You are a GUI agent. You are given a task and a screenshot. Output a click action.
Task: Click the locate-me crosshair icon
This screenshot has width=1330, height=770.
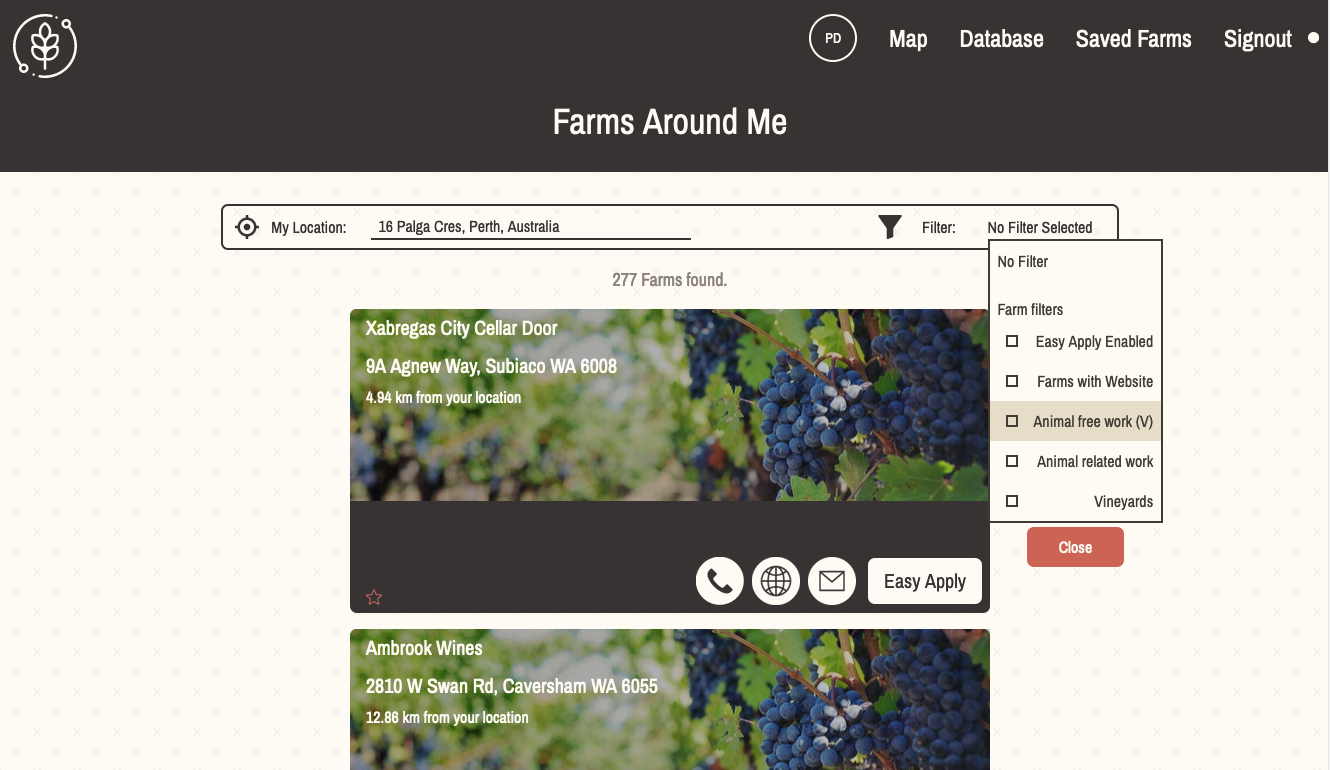247,227
